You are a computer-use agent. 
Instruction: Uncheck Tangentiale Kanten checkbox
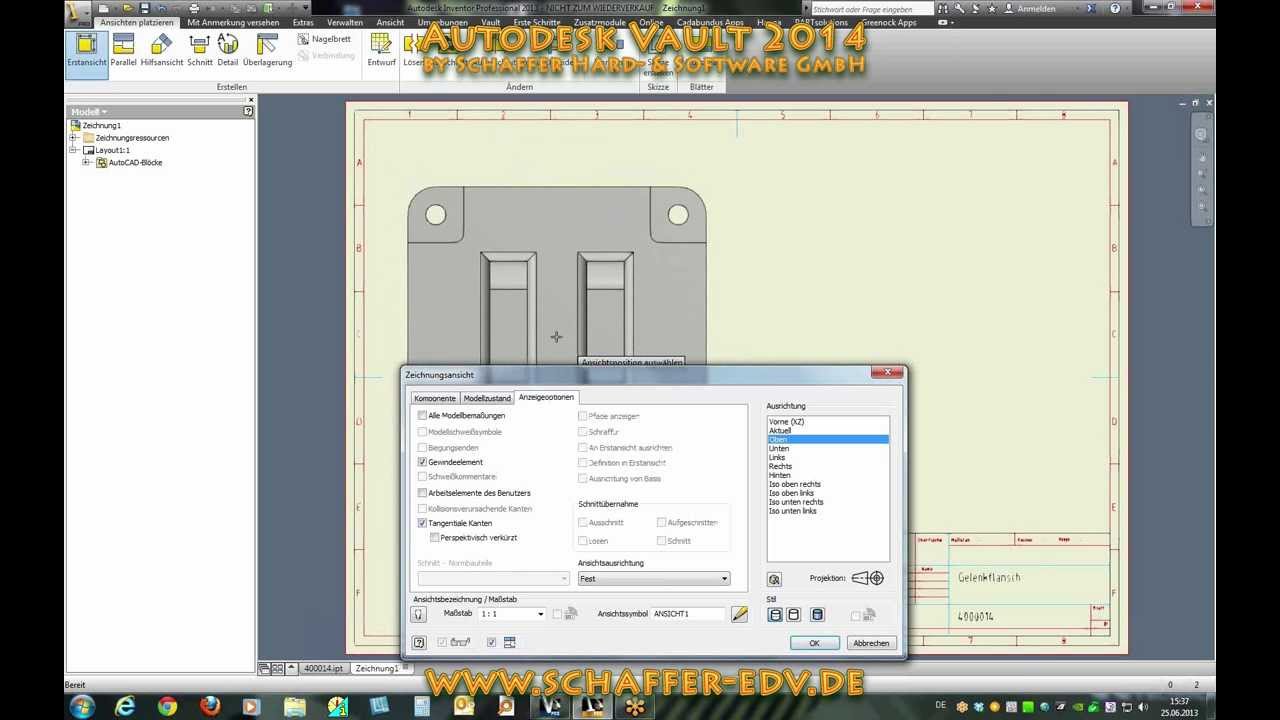click(x=422, y=523)
